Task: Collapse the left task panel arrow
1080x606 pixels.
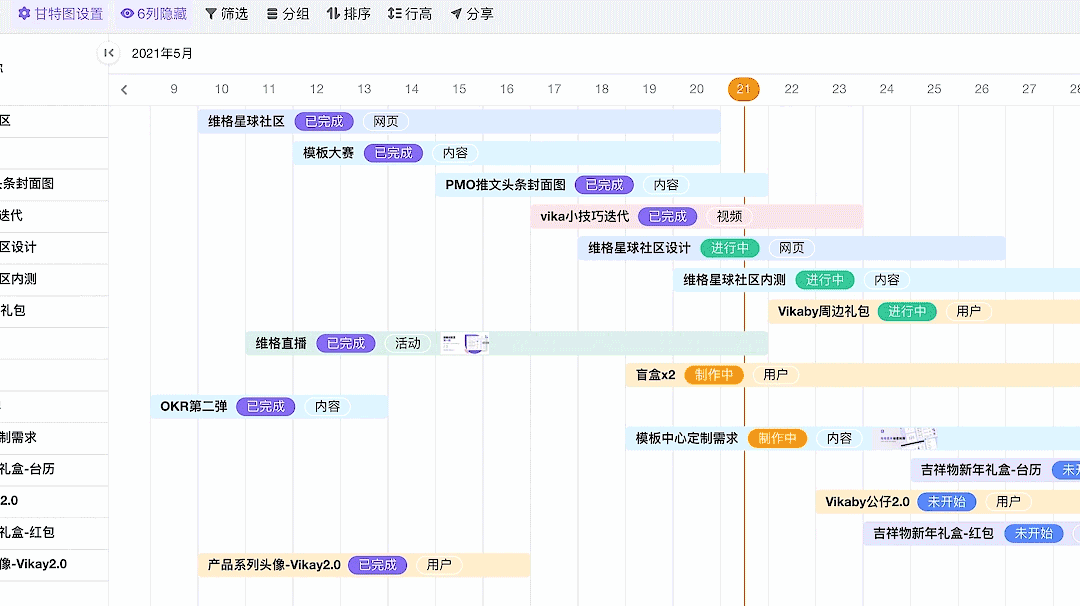Action: point(109,53)
